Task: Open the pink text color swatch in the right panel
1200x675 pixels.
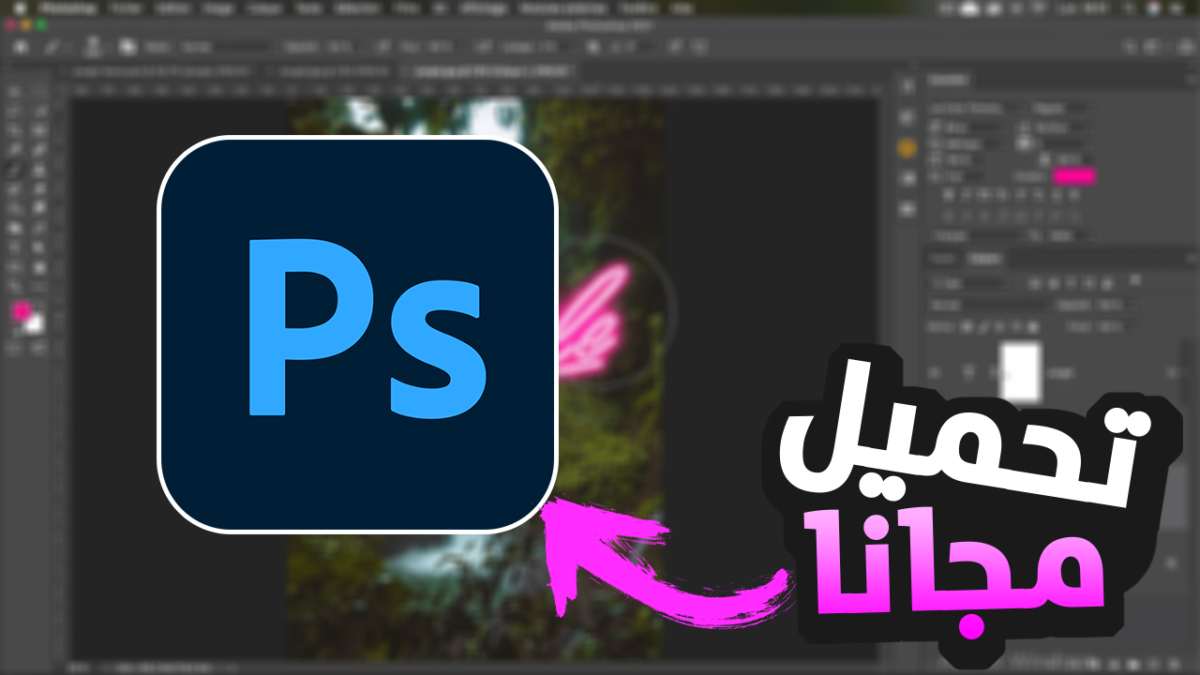Action: click(x=1073, y=176)
